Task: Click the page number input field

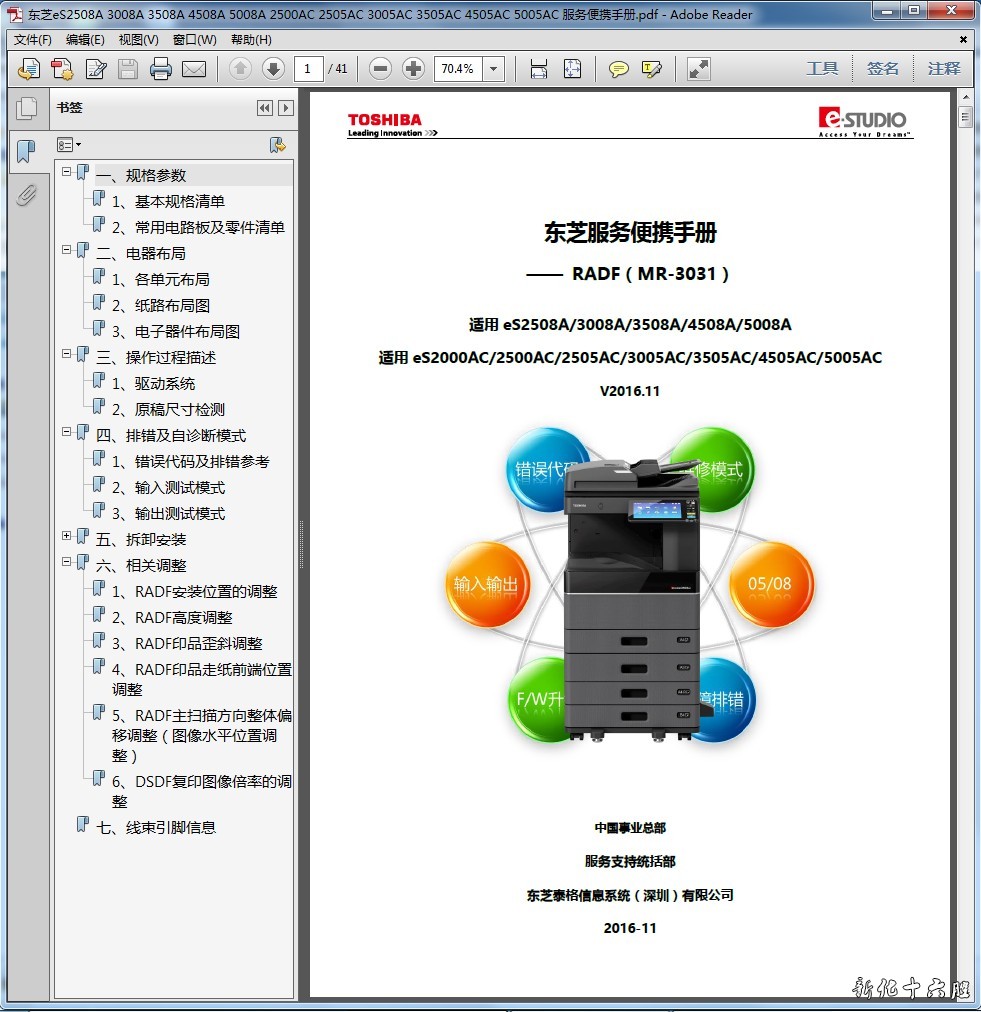Action: pyautogui.click(x=307, y=69)
